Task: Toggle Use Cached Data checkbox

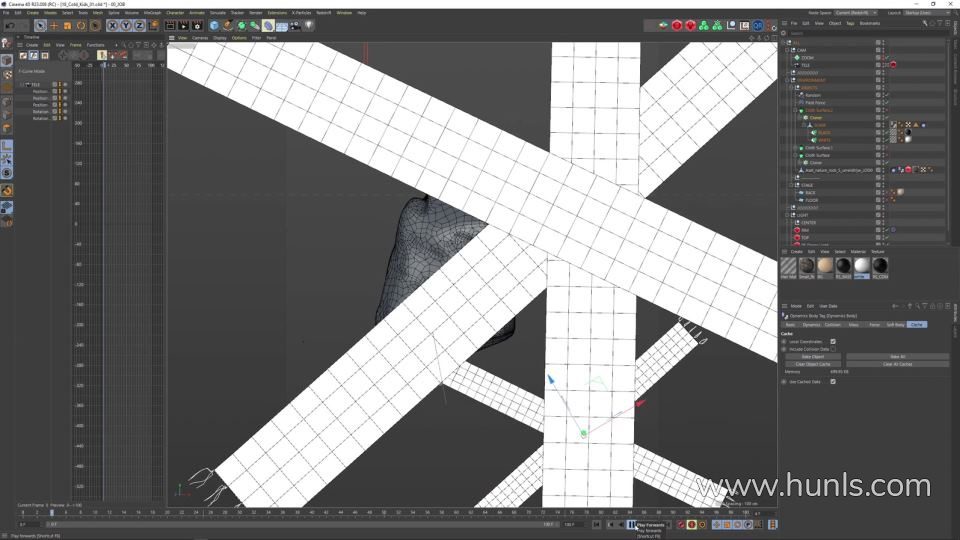Action: tap(833, 381)
